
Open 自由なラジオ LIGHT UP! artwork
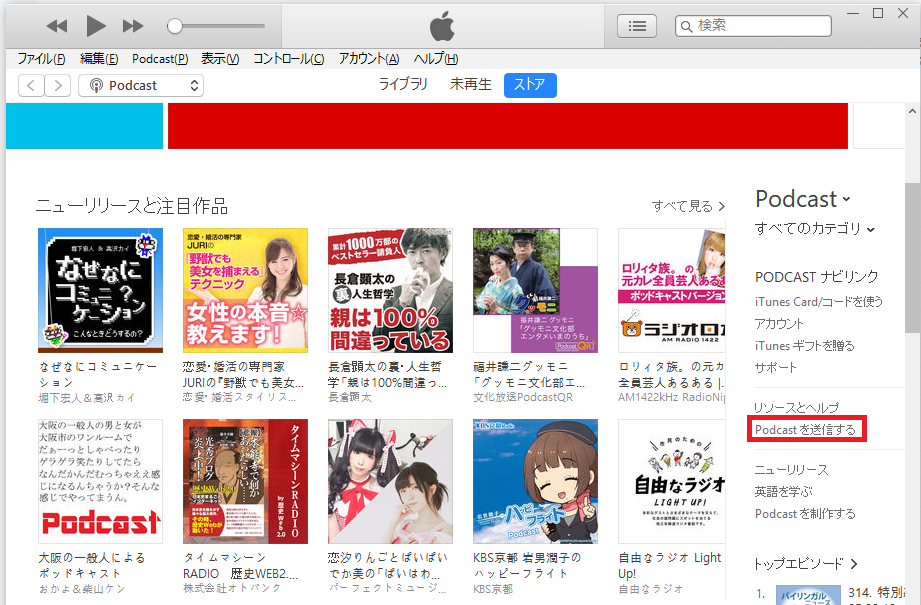672,482
